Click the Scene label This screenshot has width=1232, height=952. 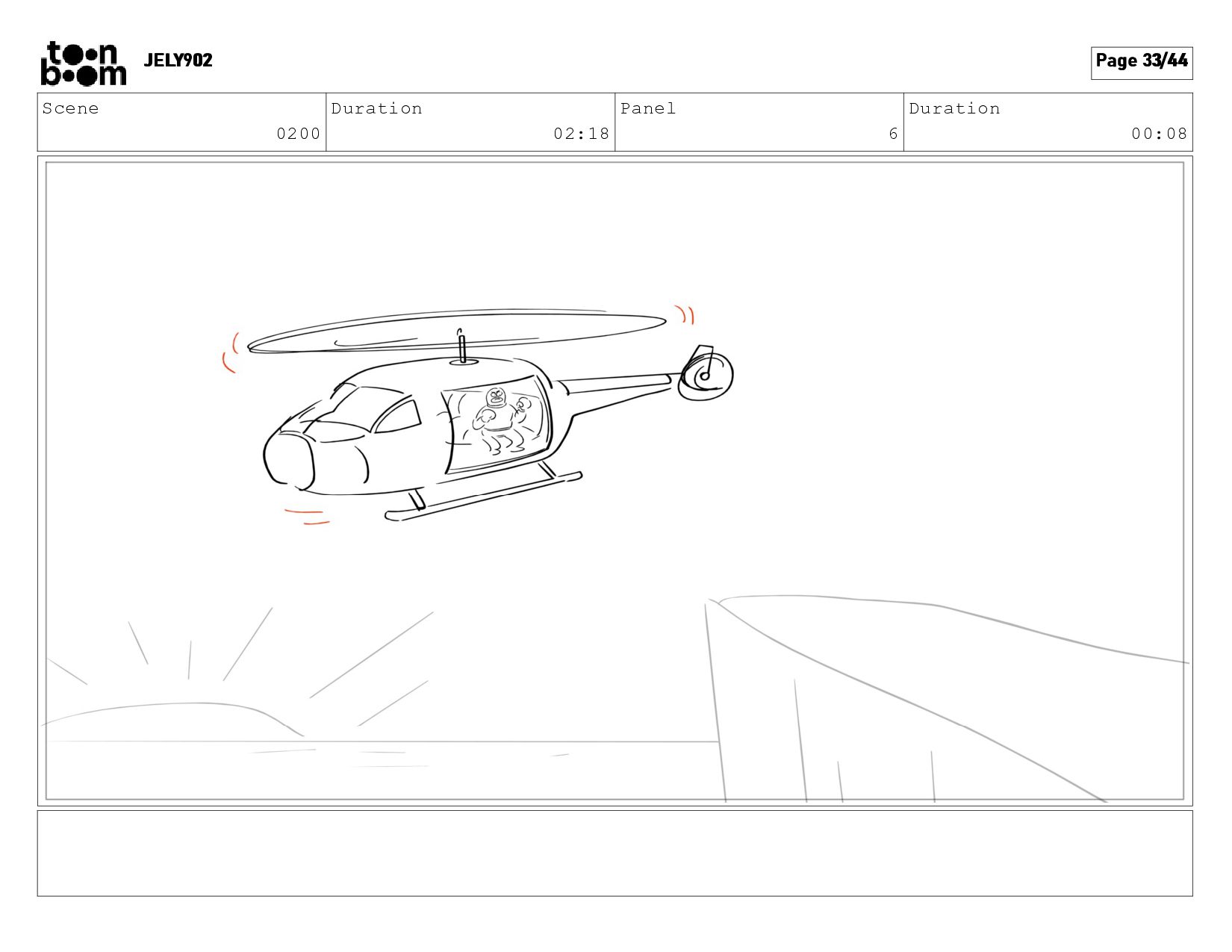click(70, 108)
